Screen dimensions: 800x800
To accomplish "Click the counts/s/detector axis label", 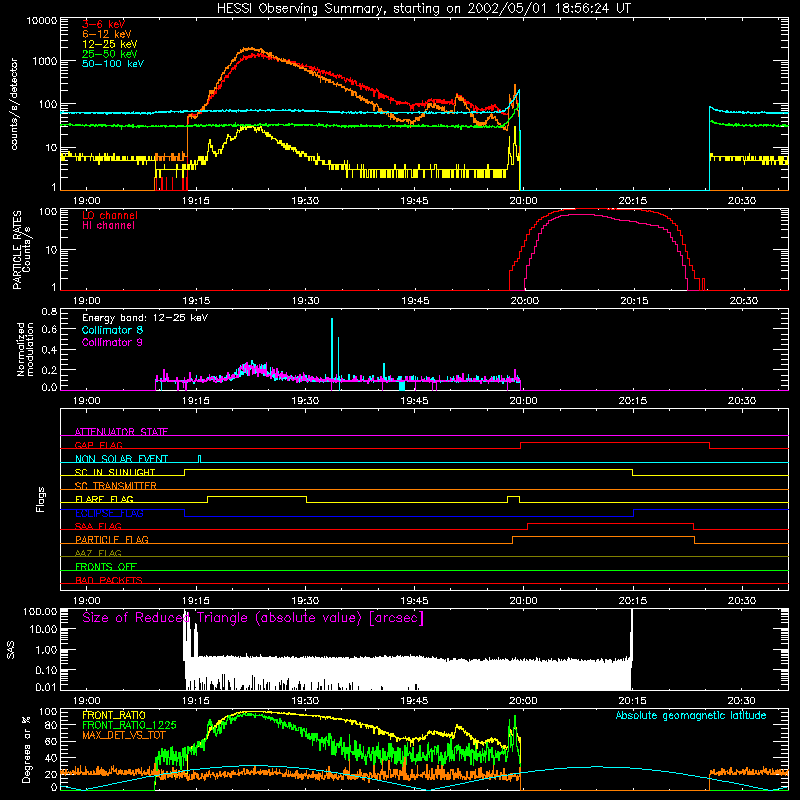I will (14, 104).
